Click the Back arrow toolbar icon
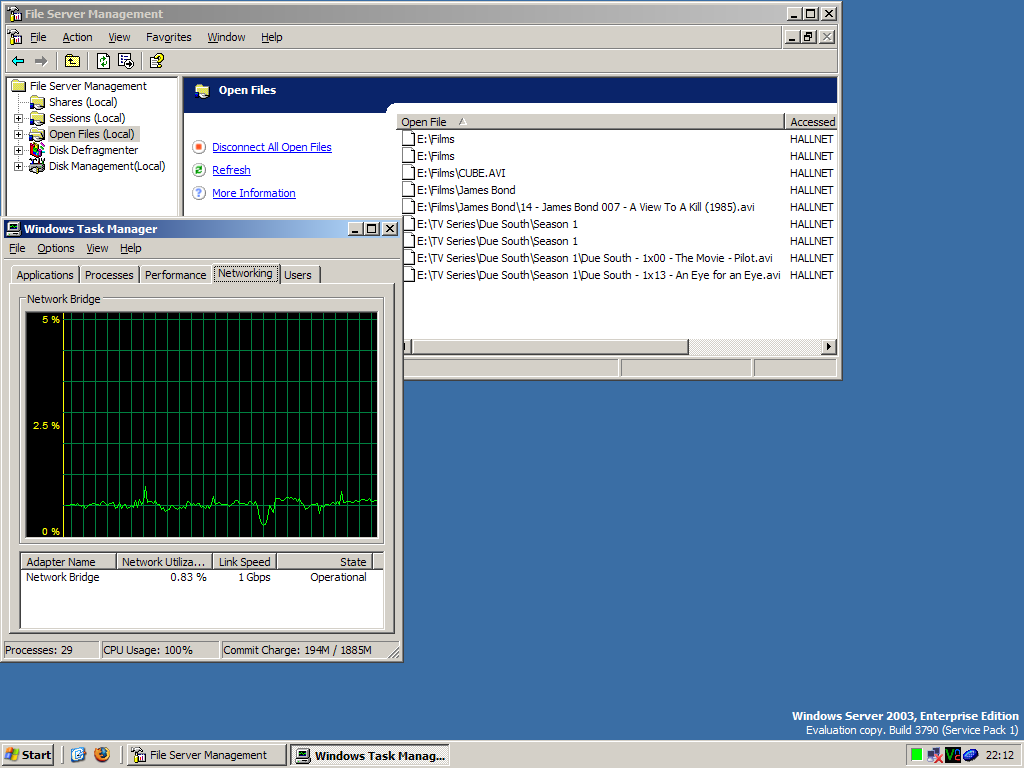This screenshot has height=768, width=1024. click(18, 61)
